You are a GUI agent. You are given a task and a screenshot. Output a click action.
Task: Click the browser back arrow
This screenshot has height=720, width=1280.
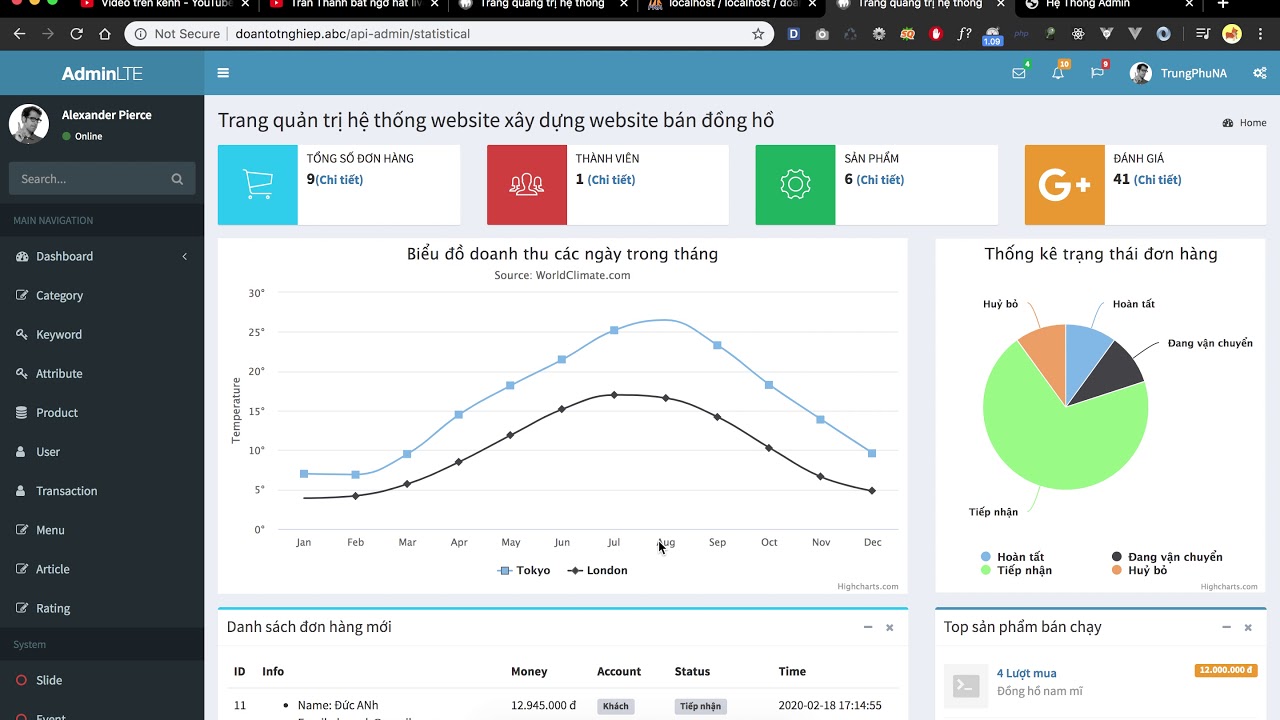coord(19,33)
